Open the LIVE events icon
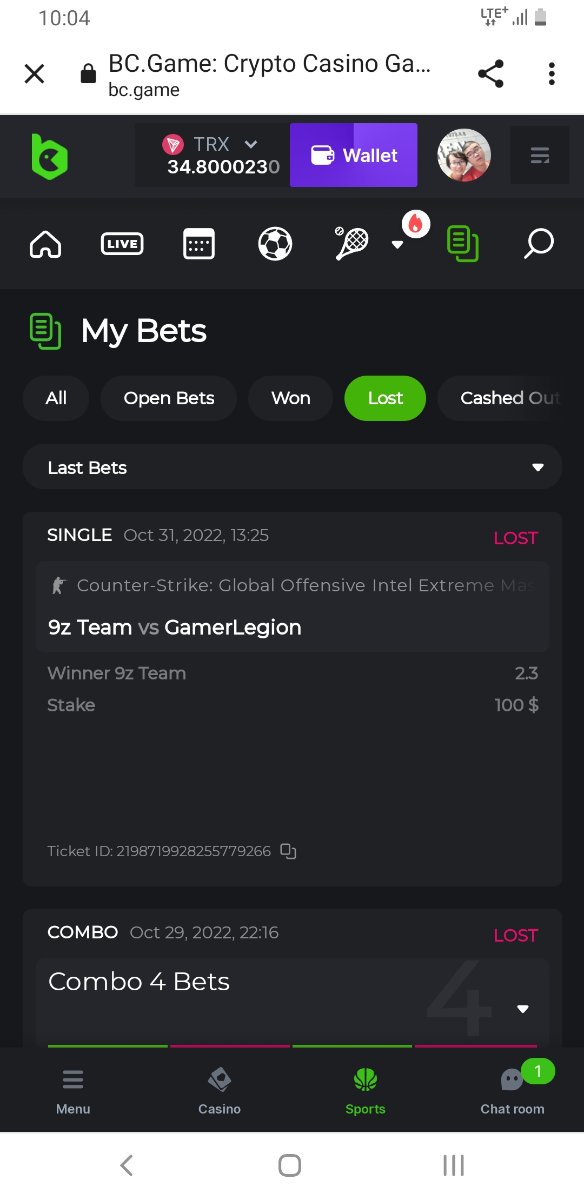 pyautogui.click(x=122, y=244)
